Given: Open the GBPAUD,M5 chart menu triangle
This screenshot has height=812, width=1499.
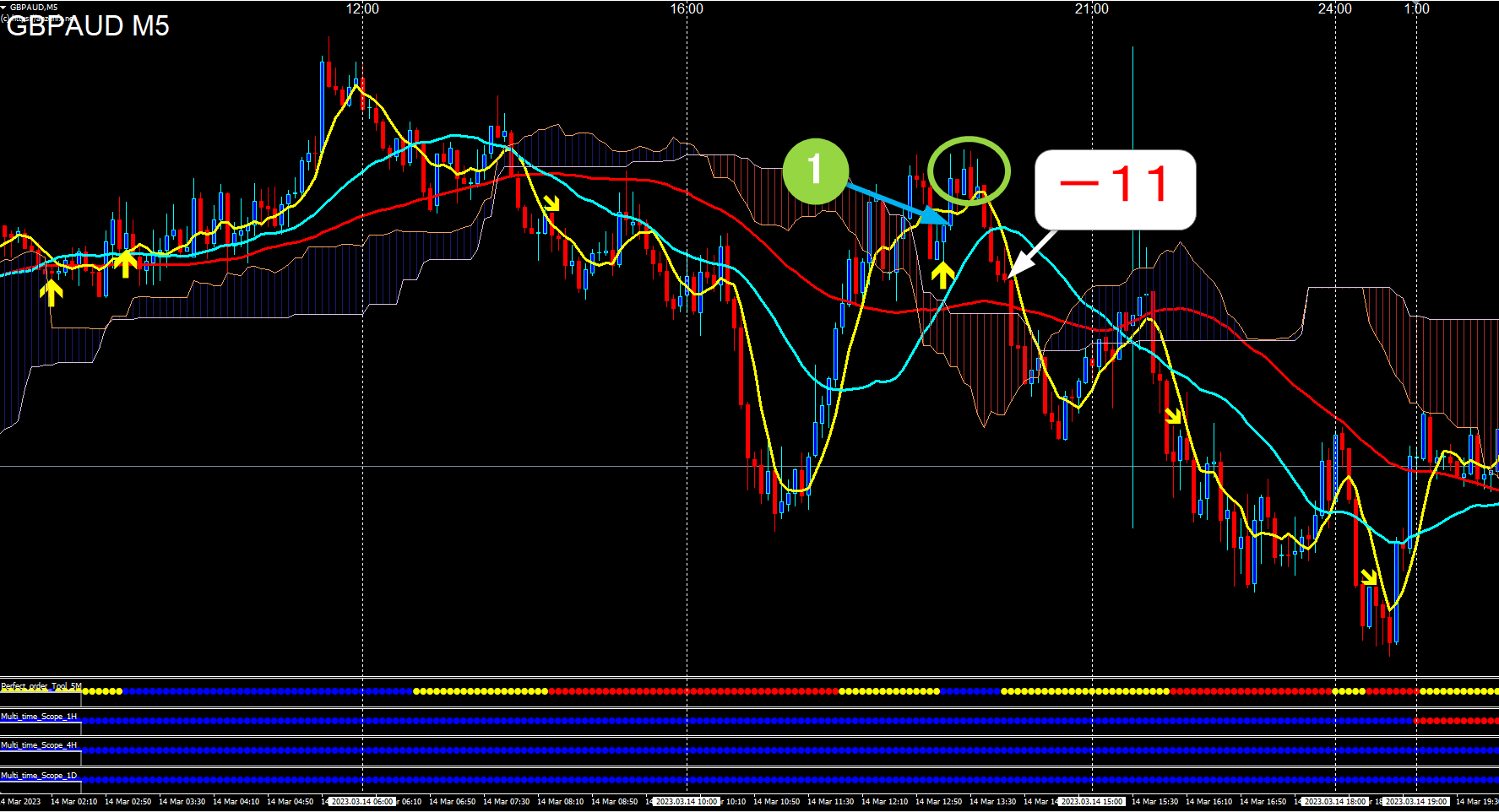Looking at the screenshot, I should click(4, 7).
